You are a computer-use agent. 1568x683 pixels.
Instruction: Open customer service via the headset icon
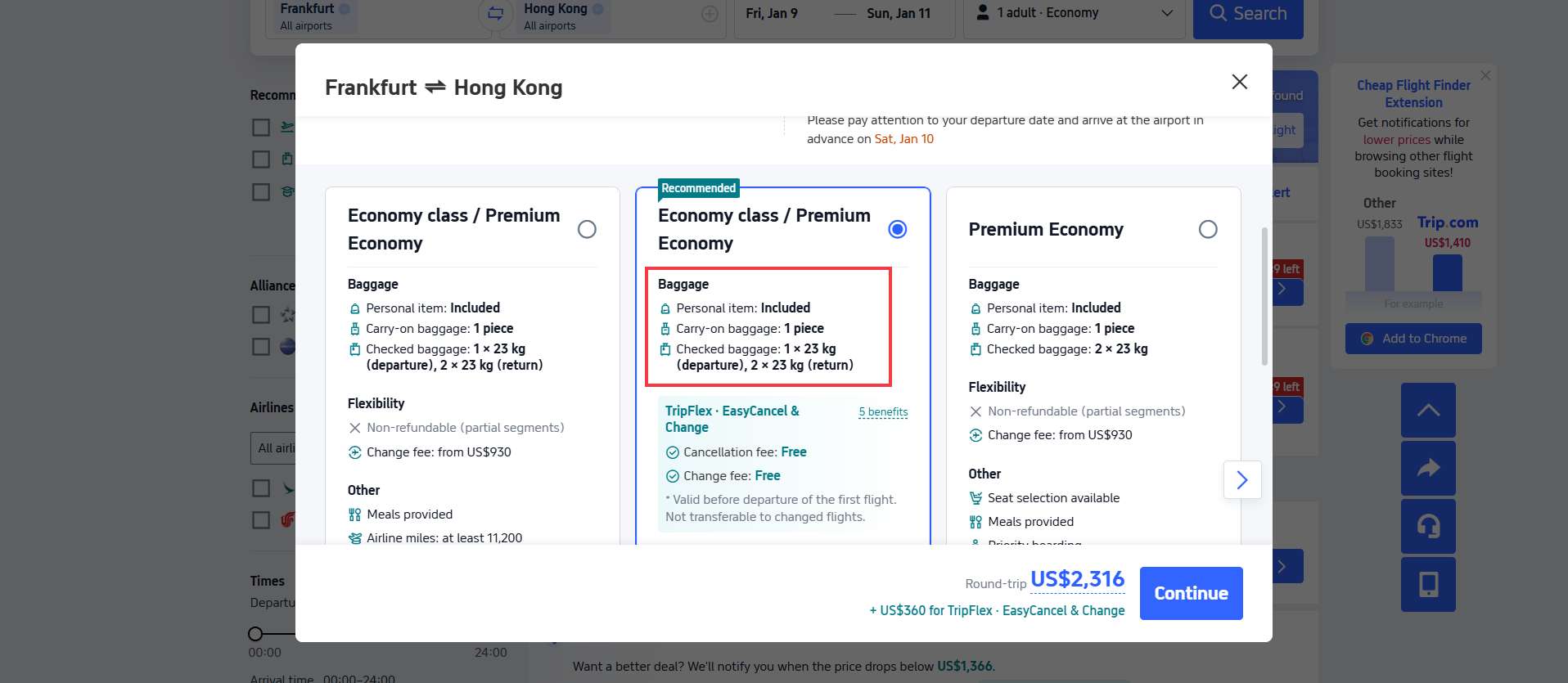point(1428,526)
